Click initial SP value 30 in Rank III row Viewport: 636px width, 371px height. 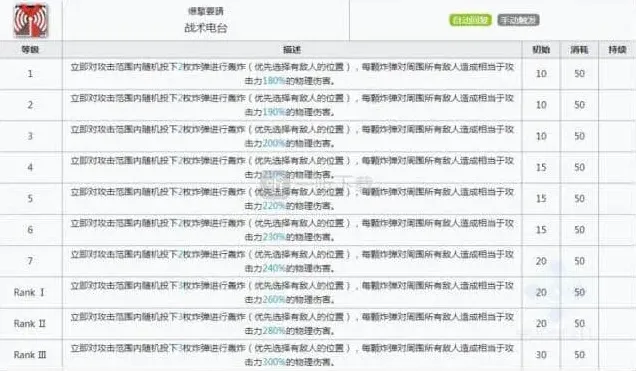coord(541,355)
